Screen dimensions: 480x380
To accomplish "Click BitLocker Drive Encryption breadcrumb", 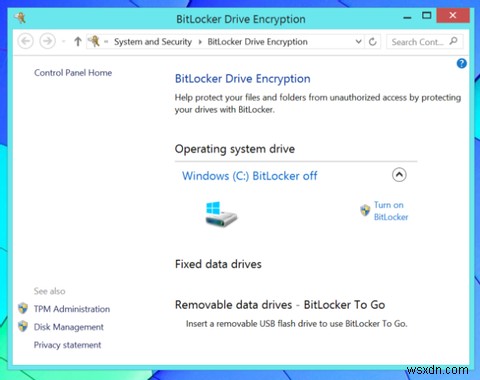I will (257, 42).
